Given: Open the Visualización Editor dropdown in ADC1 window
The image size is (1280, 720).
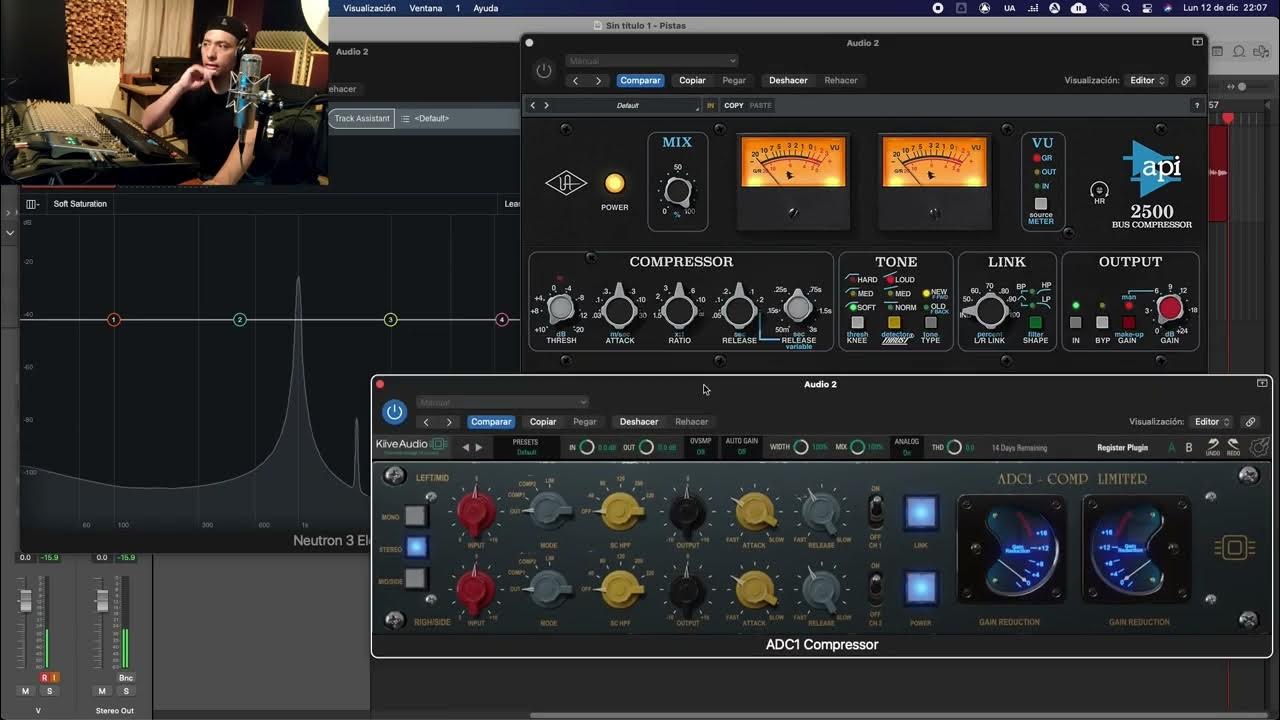Looking at the screenshot, I should [x=1211, y=422].
